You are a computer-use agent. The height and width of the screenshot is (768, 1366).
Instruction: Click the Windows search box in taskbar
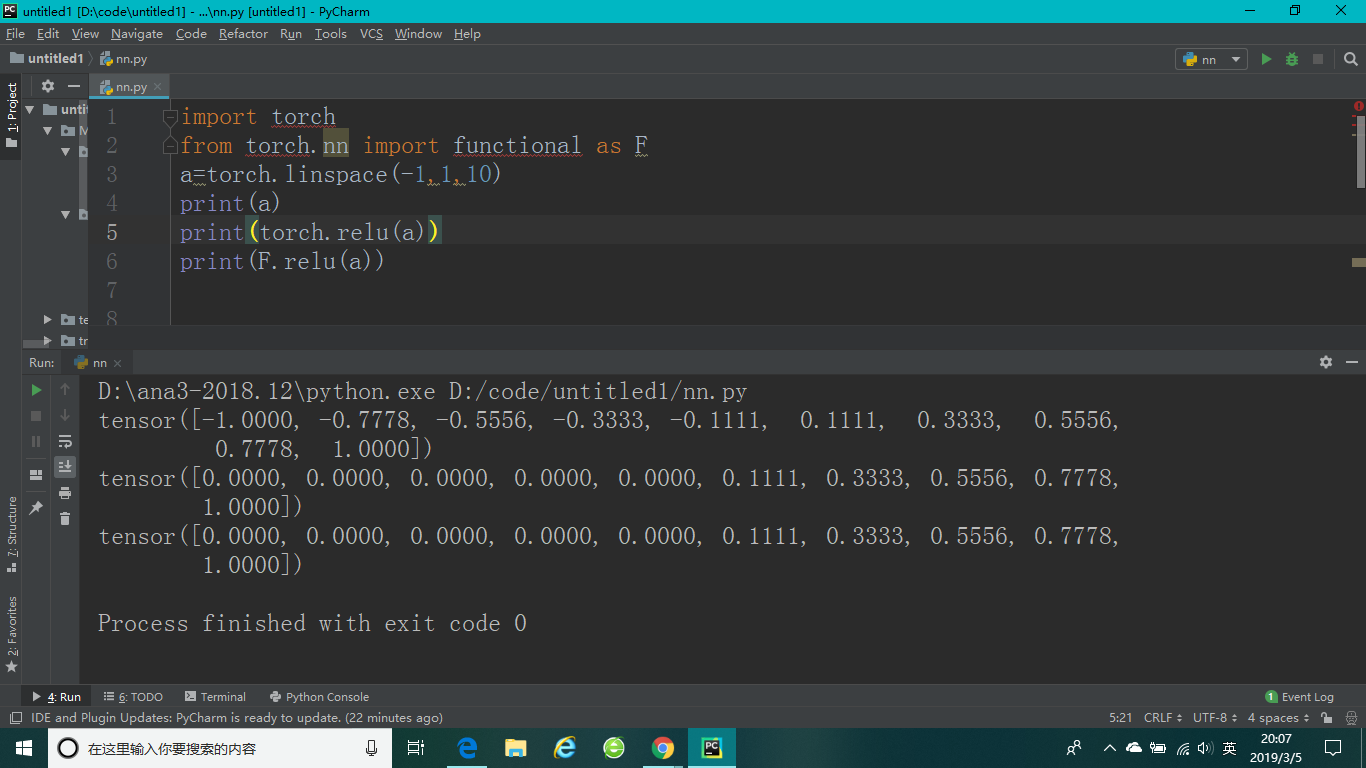pos(220,748)
